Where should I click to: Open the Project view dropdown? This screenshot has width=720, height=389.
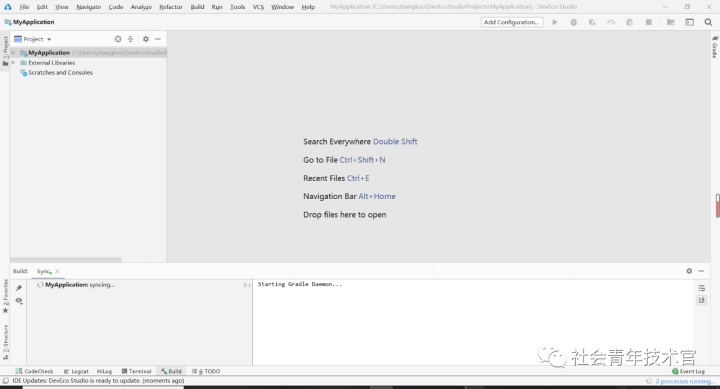pyautogui.click(x=33, y=39)
